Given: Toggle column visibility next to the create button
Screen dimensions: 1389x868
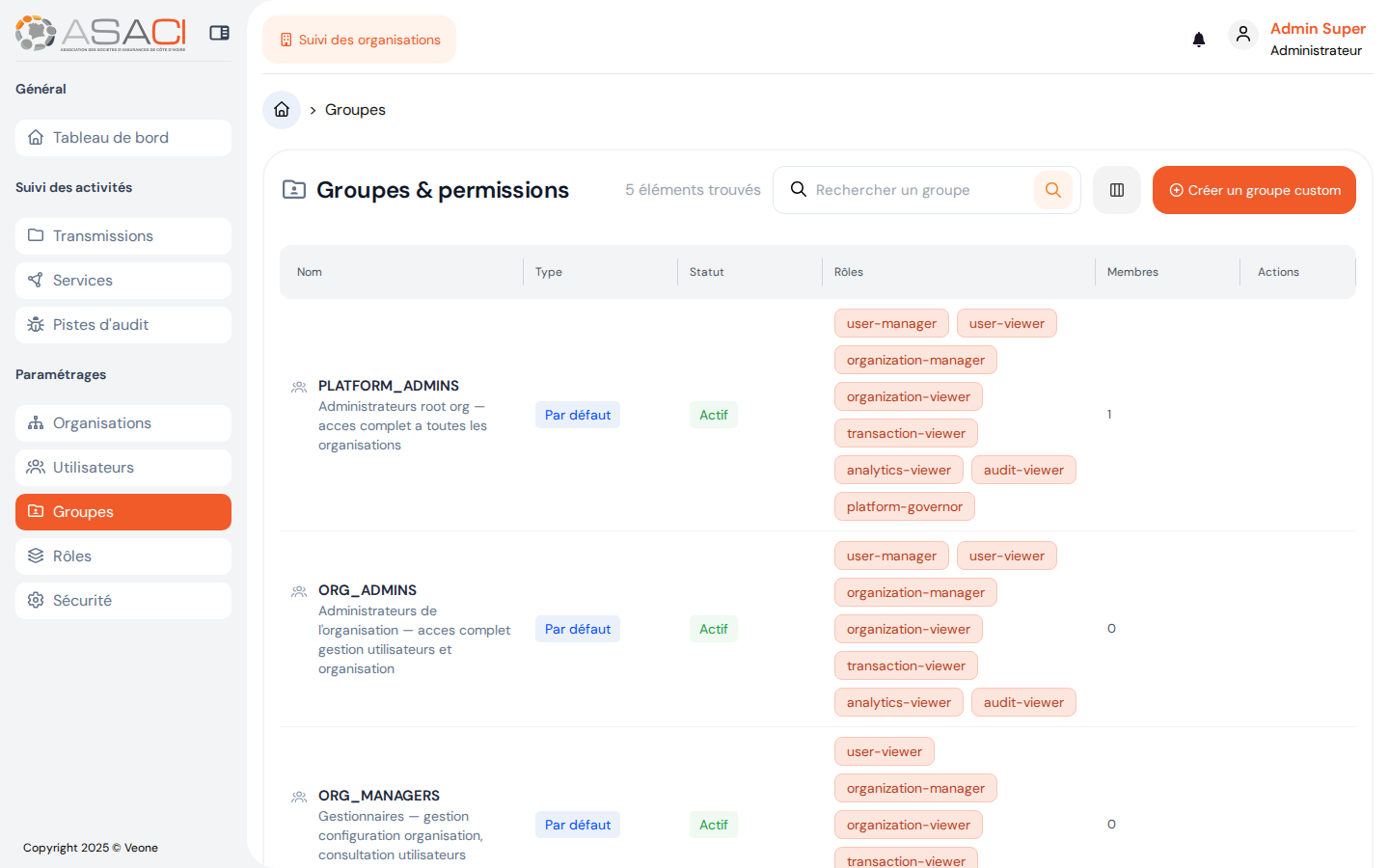Looking at the screenshot, I should (1116, 189).
